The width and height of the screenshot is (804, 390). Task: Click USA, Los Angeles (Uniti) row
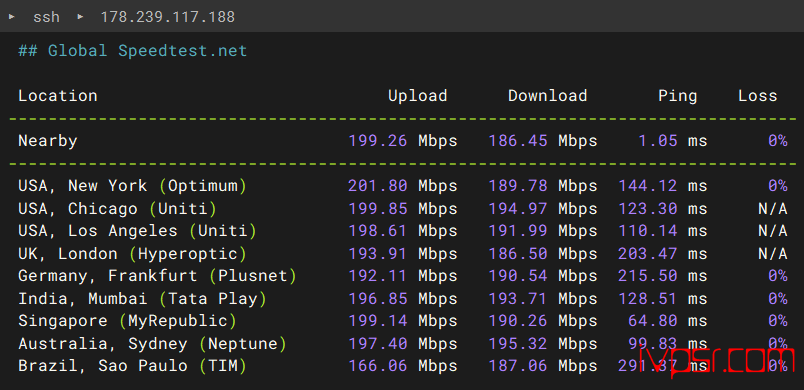pos(403,231)
